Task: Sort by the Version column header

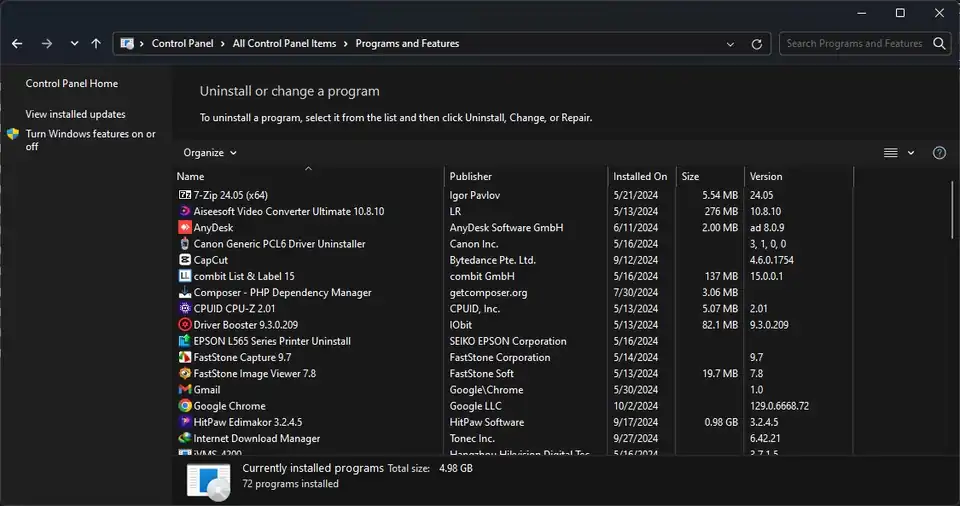Action: click(x=766, y=176)
